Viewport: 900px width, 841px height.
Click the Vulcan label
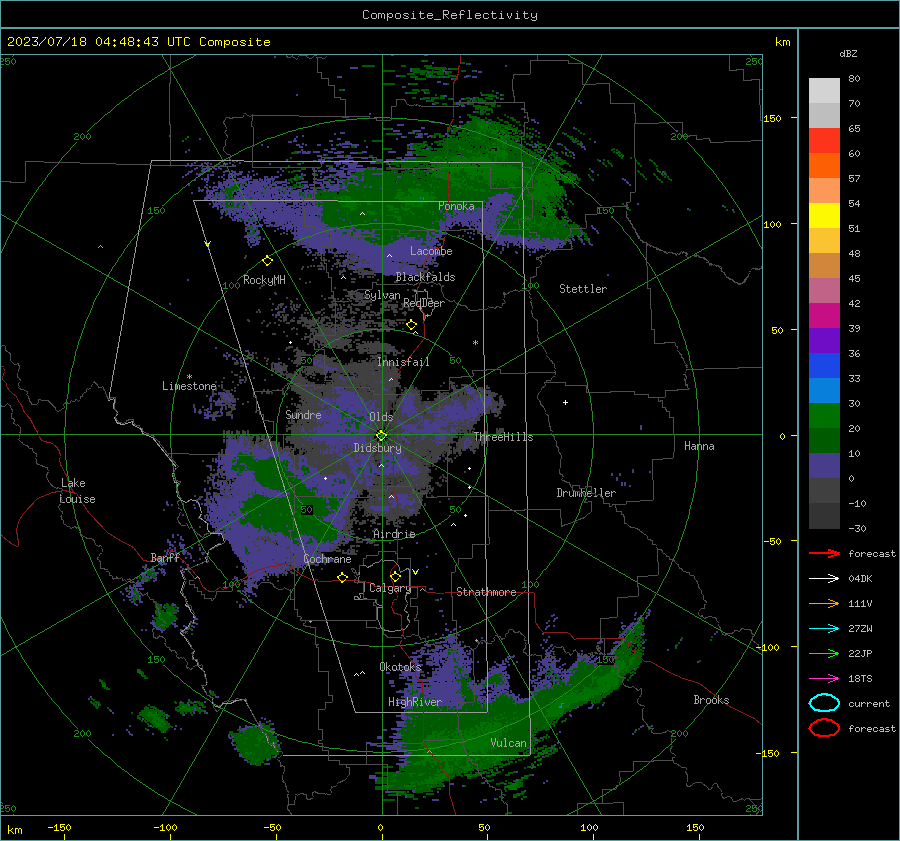509,743
